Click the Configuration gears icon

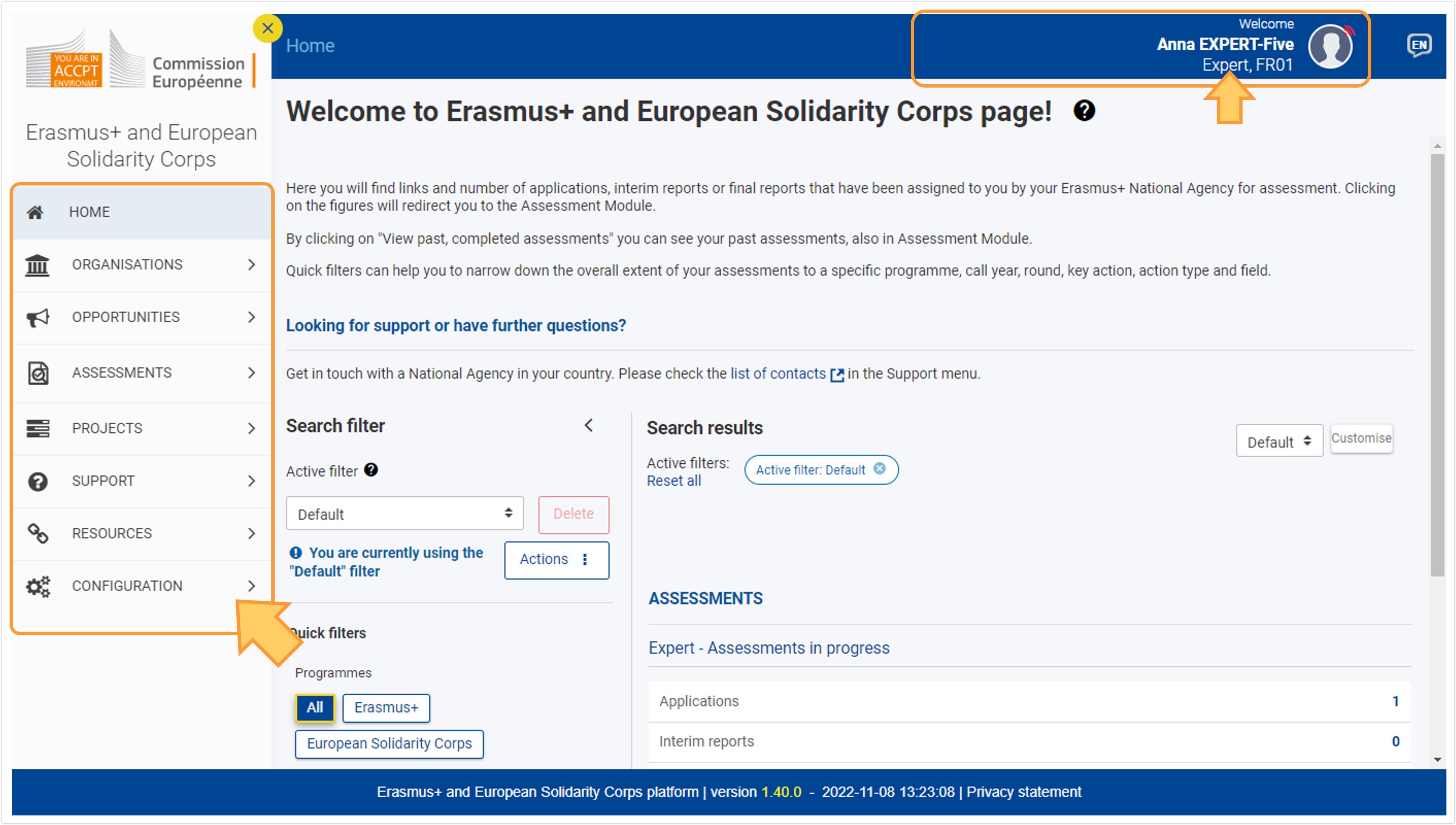click(x=38, y=586)
